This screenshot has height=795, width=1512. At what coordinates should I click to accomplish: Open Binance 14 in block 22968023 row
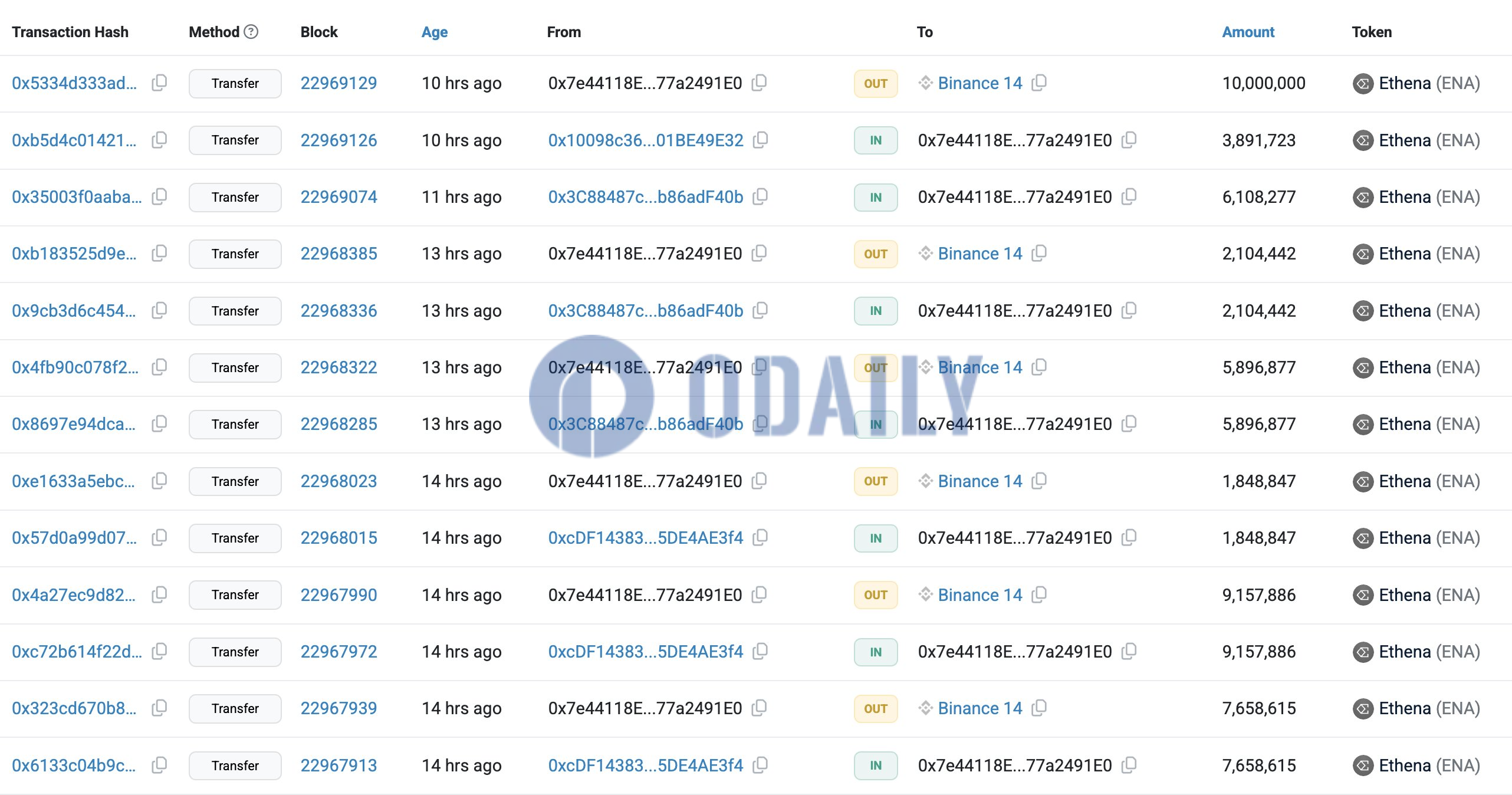pyautogui.click(x=980, y=481)
